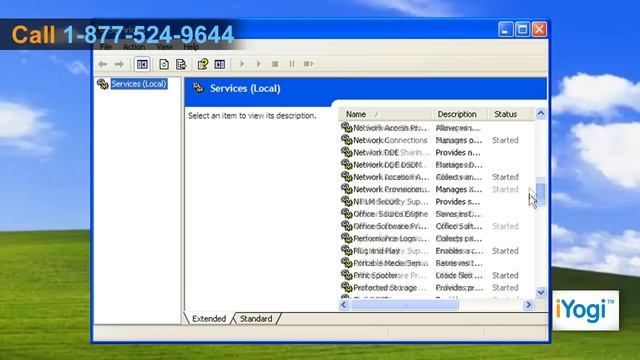Open the Action menu
Viewport: 640px width, 360px height.
tap(134, 47)
